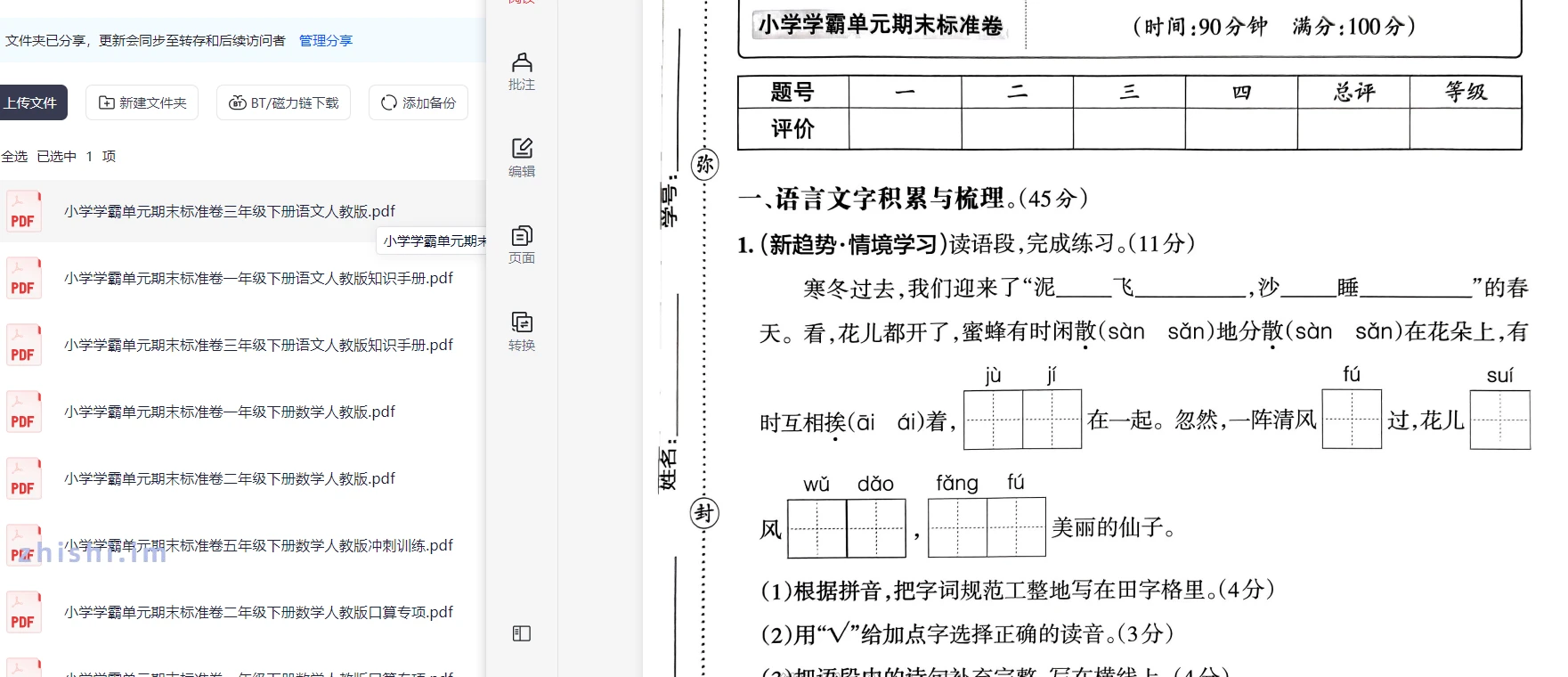The image size is (1568, 677).
Task: Click the 新建文件夹 folder-plus icon
Action: [106, 102]
